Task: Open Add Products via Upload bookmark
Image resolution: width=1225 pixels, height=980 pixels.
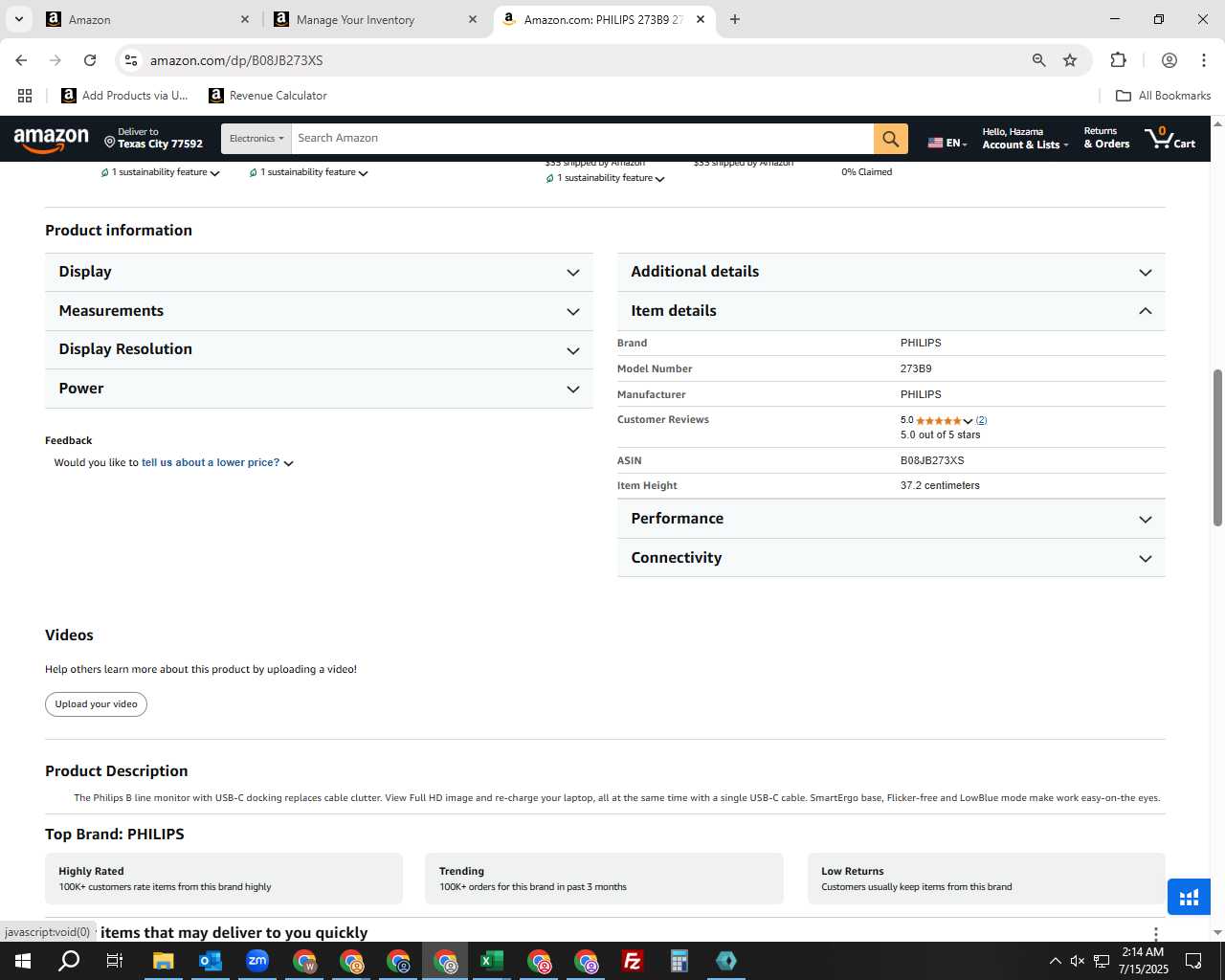Action: [x=124, y=96]
